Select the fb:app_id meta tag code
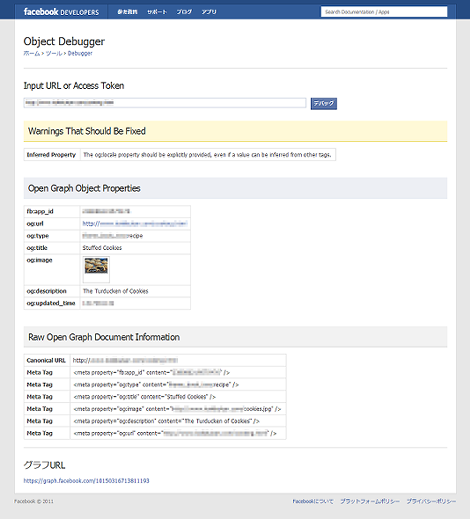Image resolution: width=470 pixels, height=519 pixels. click(x=151, y=372)
